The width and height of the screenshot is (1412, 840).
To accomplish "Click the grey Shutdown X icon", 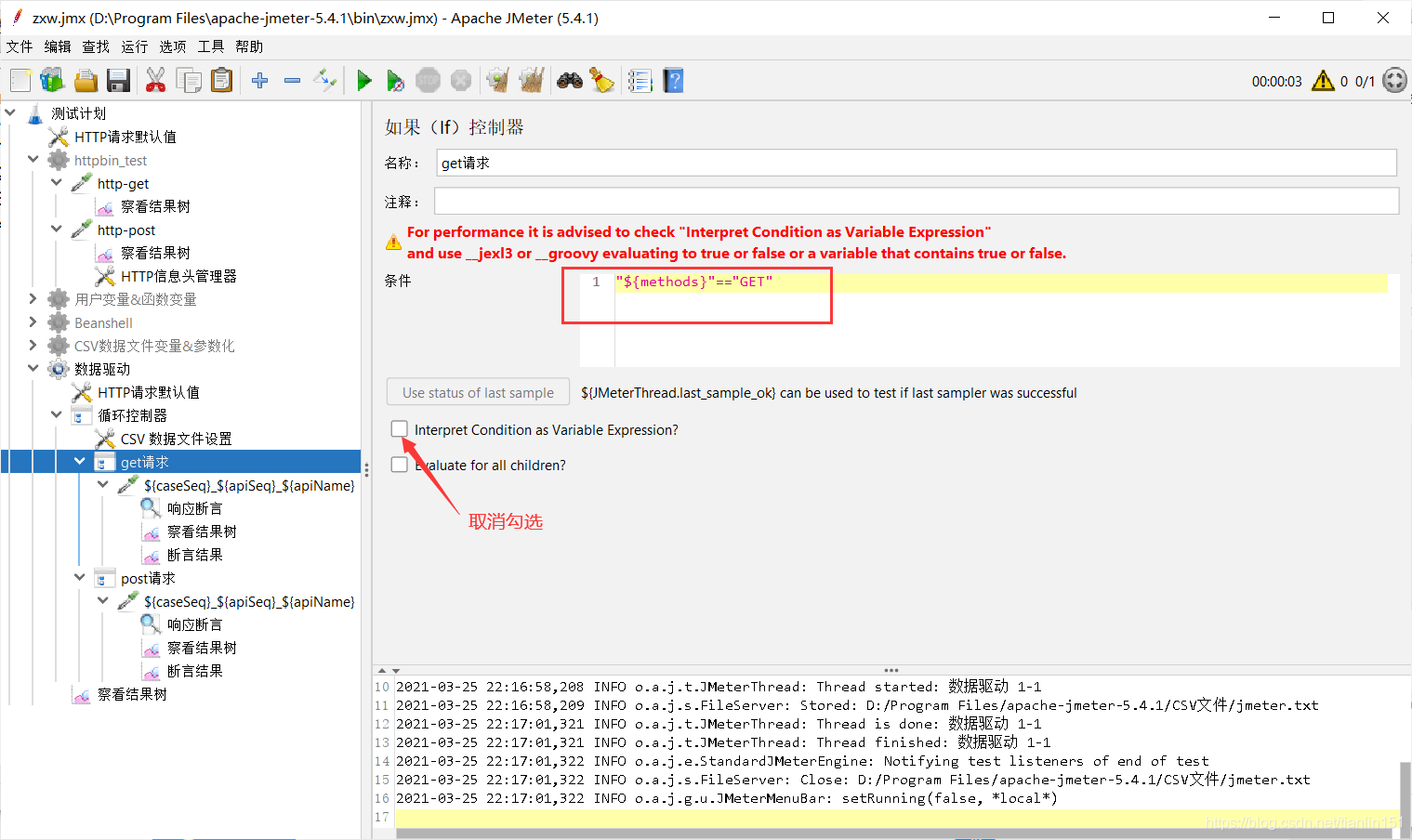I will click(461, 81).
